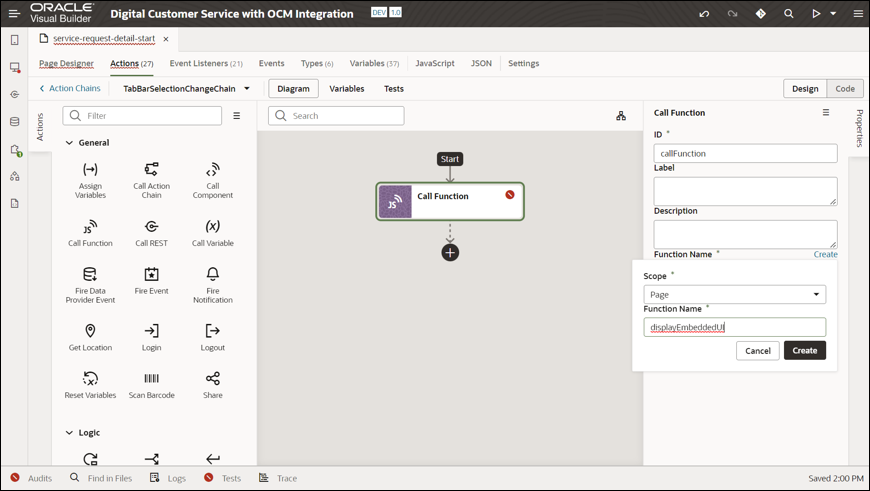Image resolution: width=870 pixels, height=491 pixels.
Task: Open Call Function properties menu icon
Action: point(826,113)
